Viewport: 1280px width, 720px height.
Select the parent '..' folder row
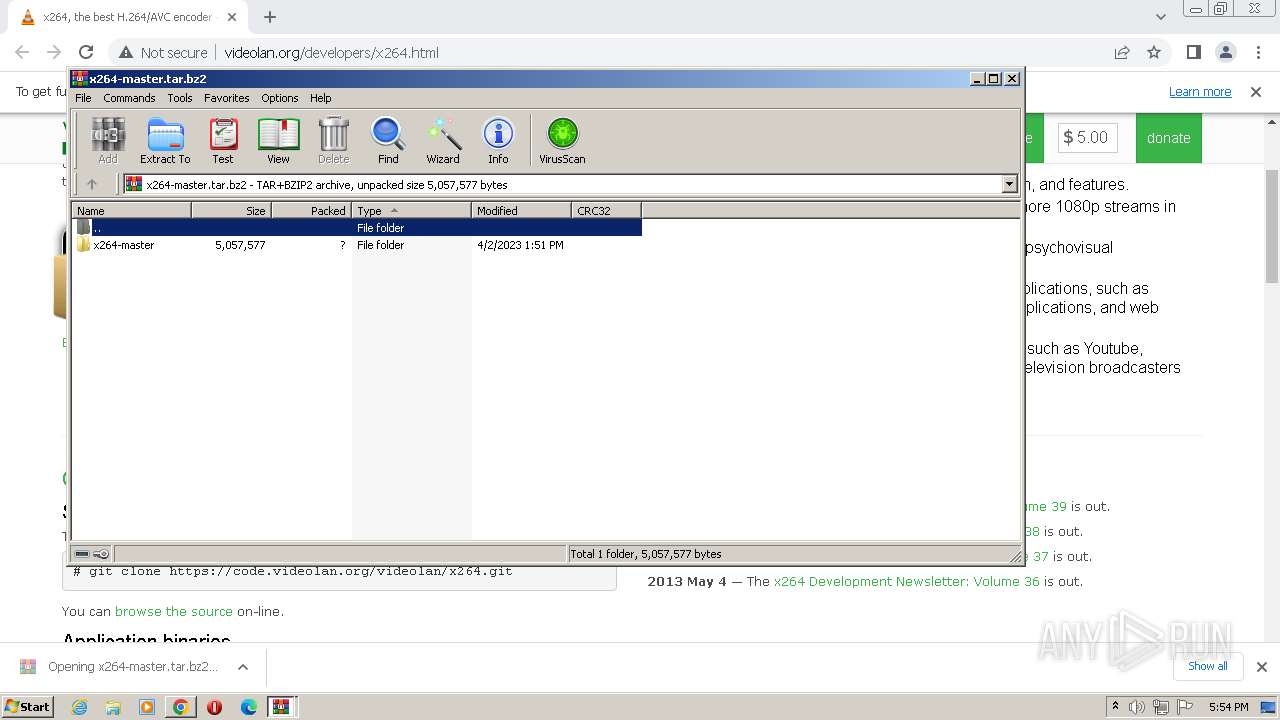(357, 228)
